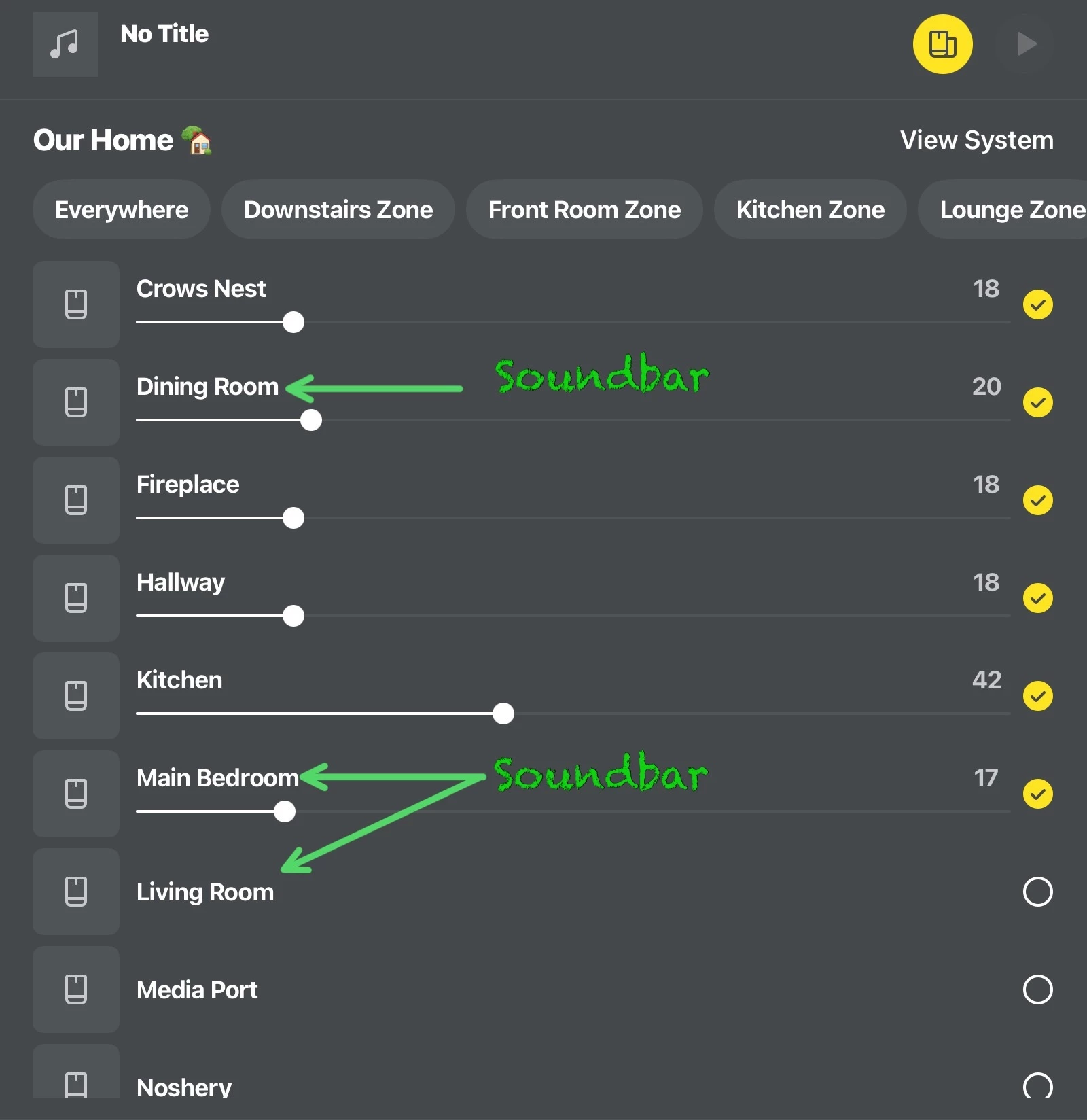The height and width of the screenshot is (1120, 1087).
Task: Select the Living Room radio circle
Action: pos(1037,892)
